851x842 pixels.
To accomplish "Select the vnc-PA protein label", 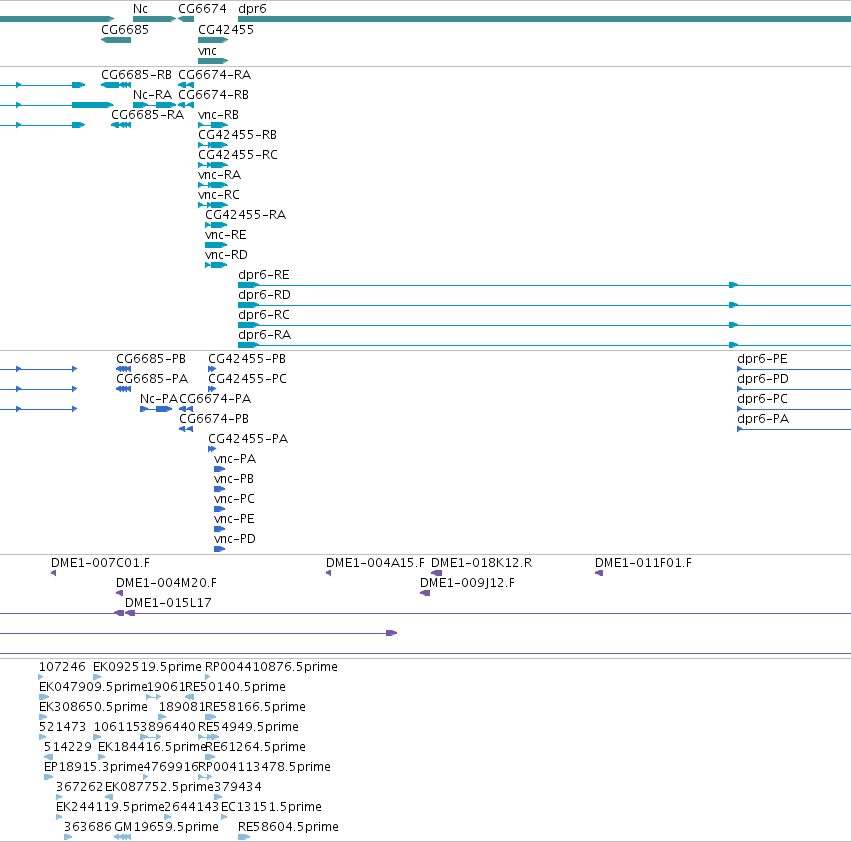I will click(235, 459).
